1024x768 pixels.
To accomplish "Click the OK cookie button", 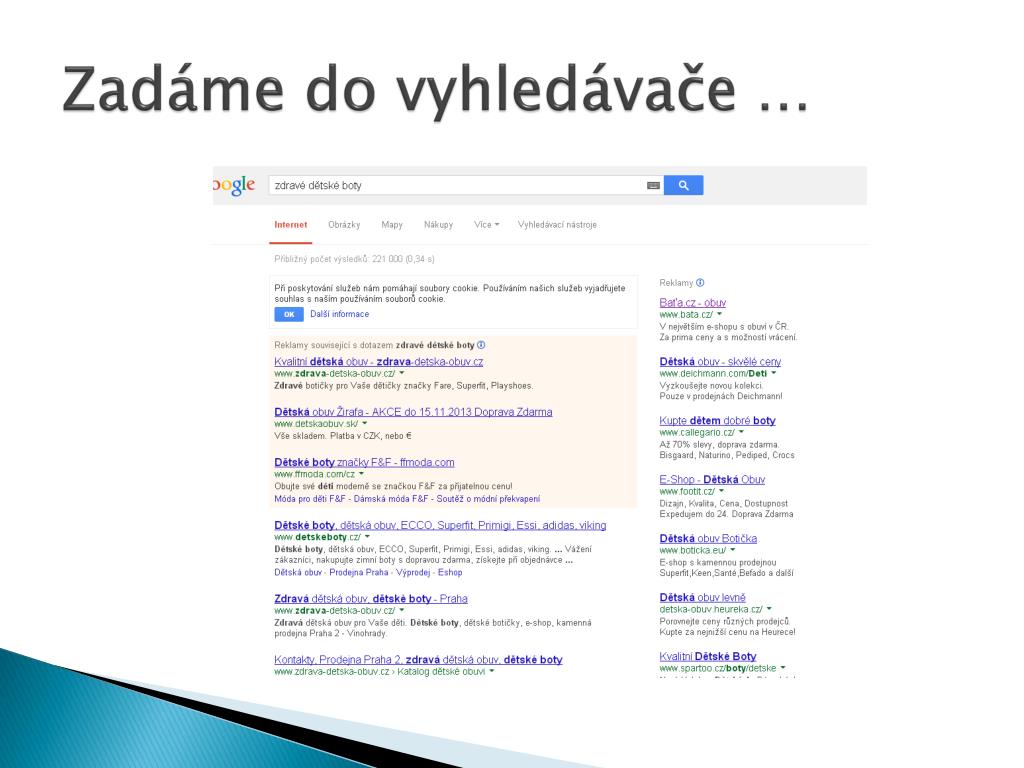I will point(289,314).
